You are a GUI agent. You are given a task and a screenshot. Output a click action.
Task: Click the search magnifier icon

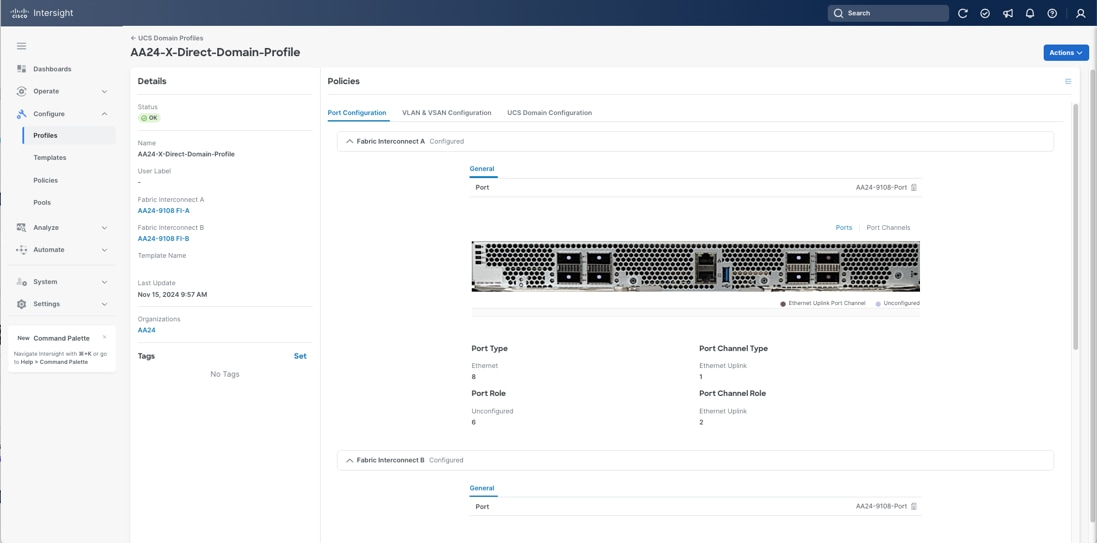point(839,13)
